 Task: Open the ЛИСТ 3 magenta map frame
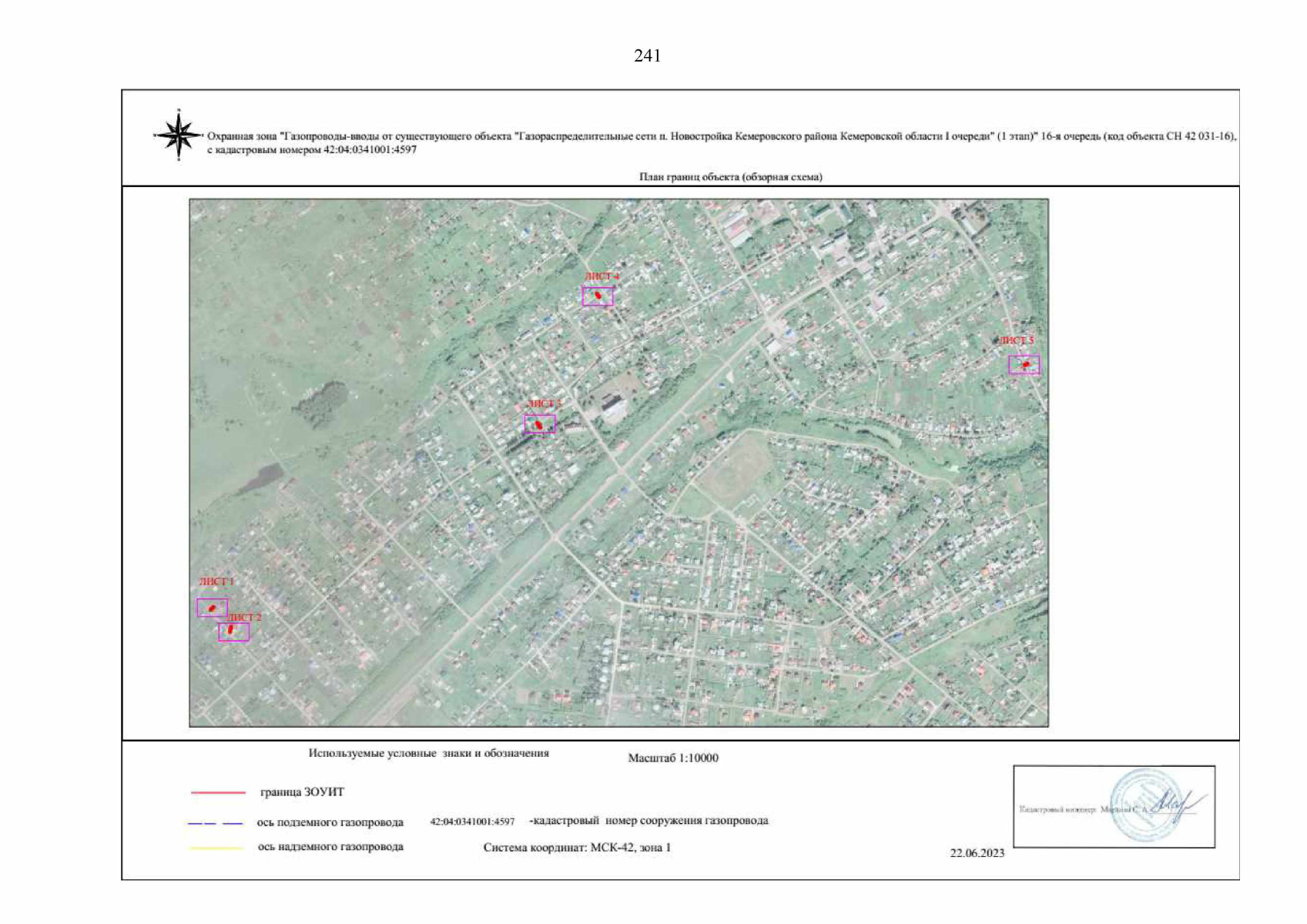tap(539, 424)
